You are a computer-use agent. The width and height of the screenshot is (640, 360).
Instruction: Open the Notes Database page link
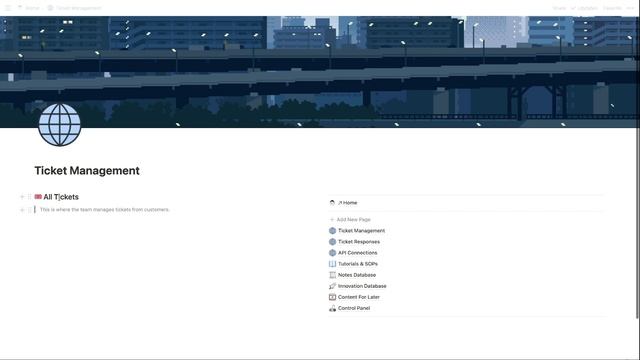click(x=357, y=275)
